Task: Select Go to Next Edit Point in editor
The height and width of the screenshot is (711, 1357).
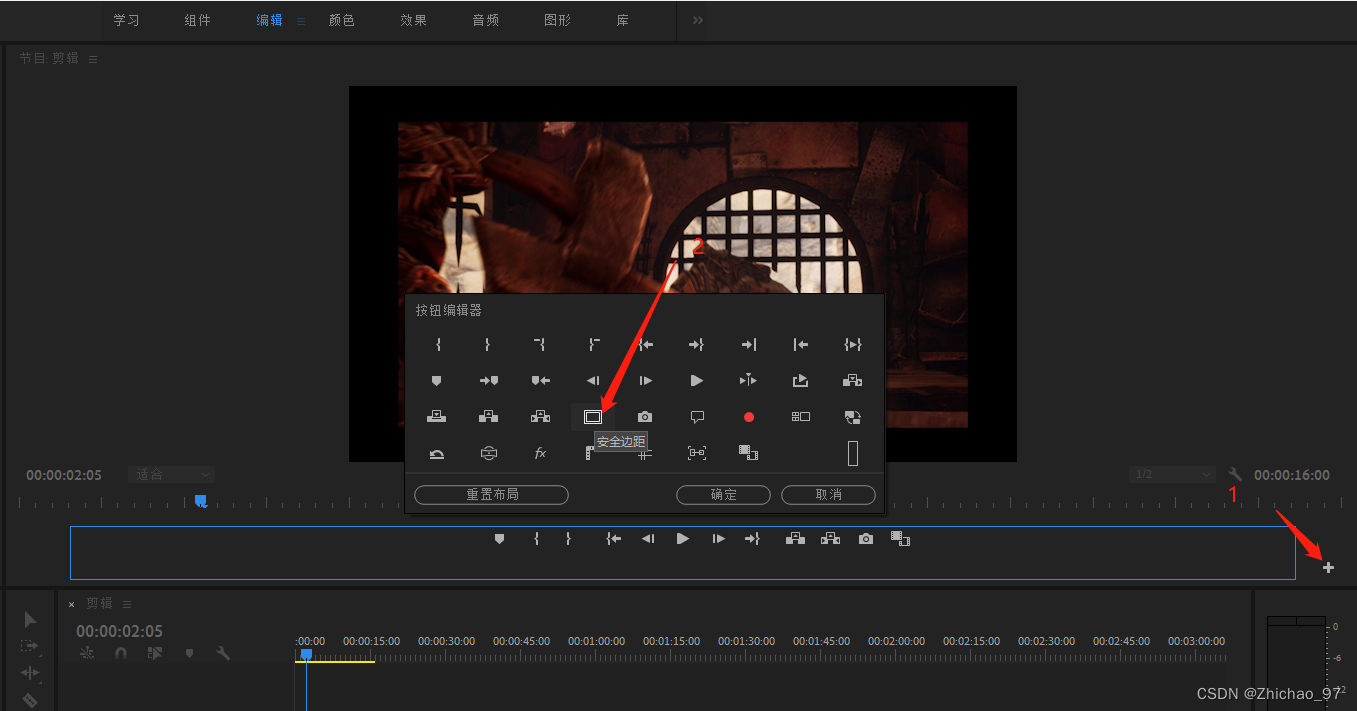Action: tap(749, 344)
